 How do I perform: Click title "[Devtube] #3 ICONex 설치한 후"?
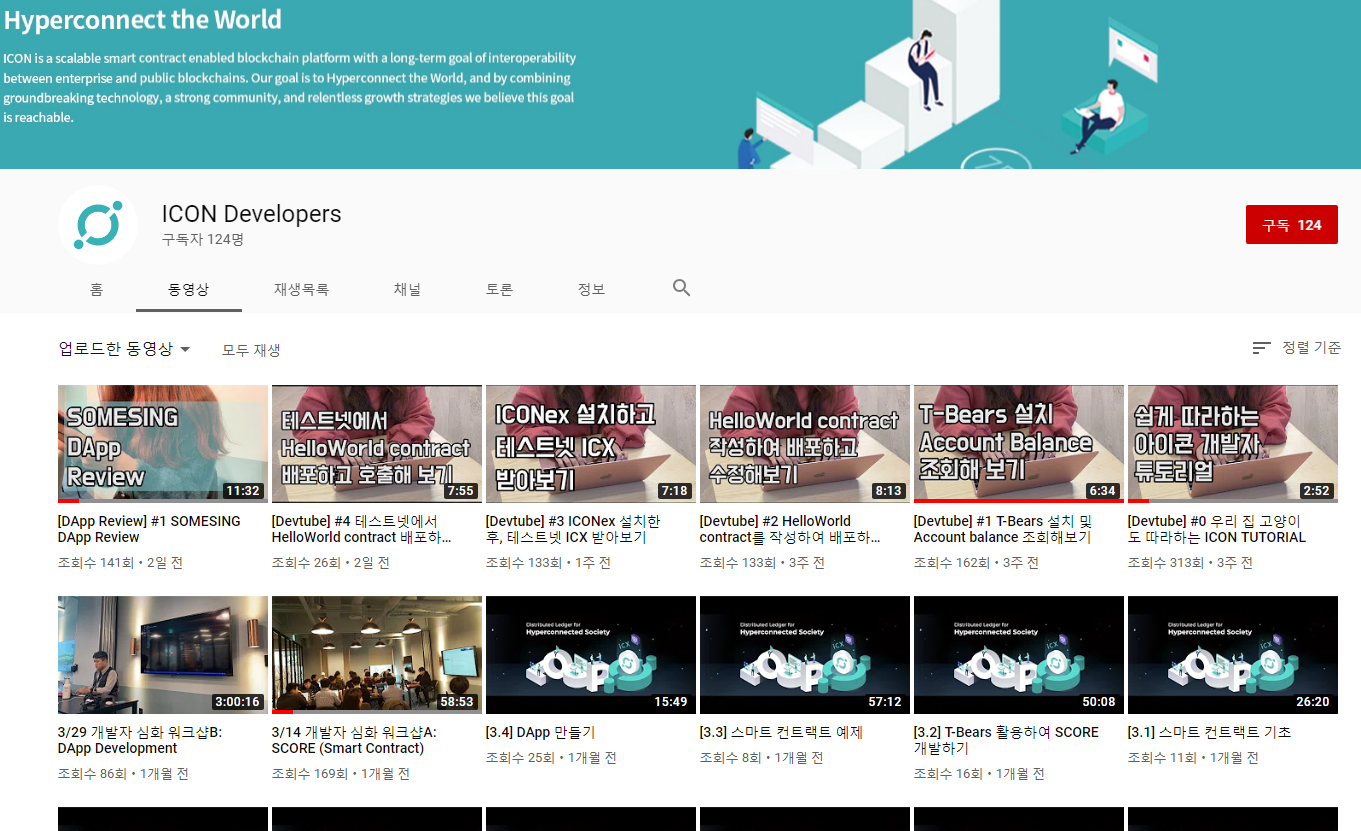click(x=573, y=529)
